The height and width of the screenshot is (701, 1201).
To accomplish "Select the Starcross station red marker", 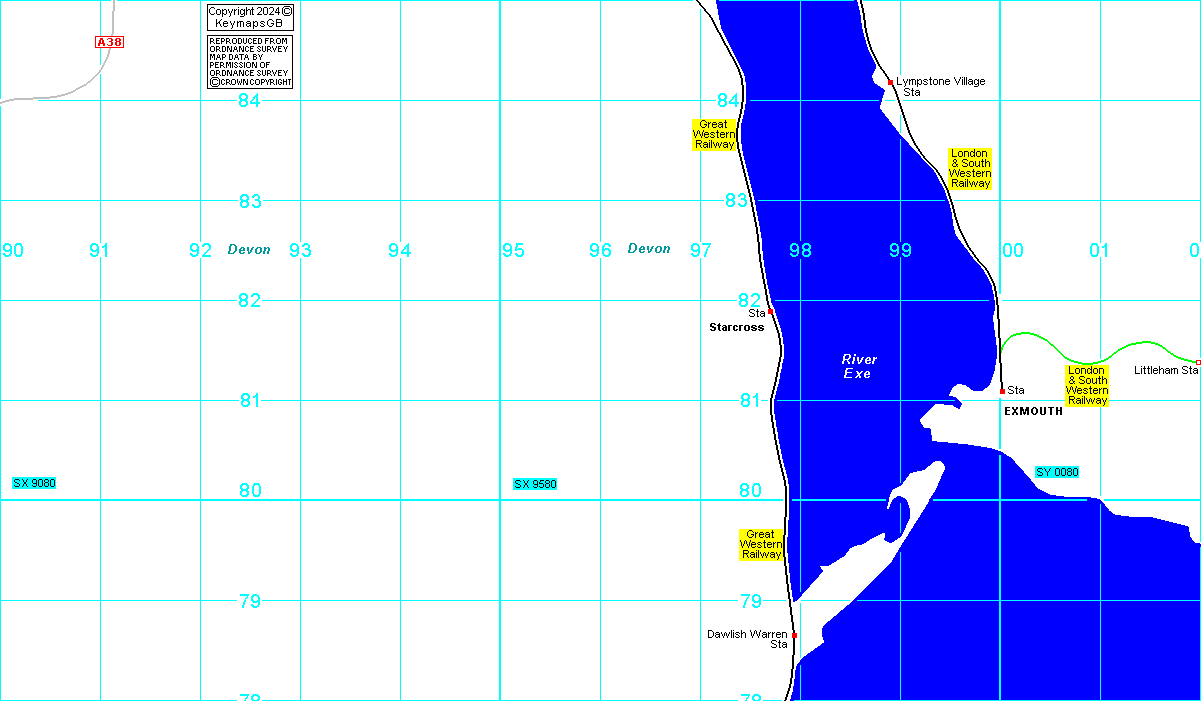I will tap(770, 311).
